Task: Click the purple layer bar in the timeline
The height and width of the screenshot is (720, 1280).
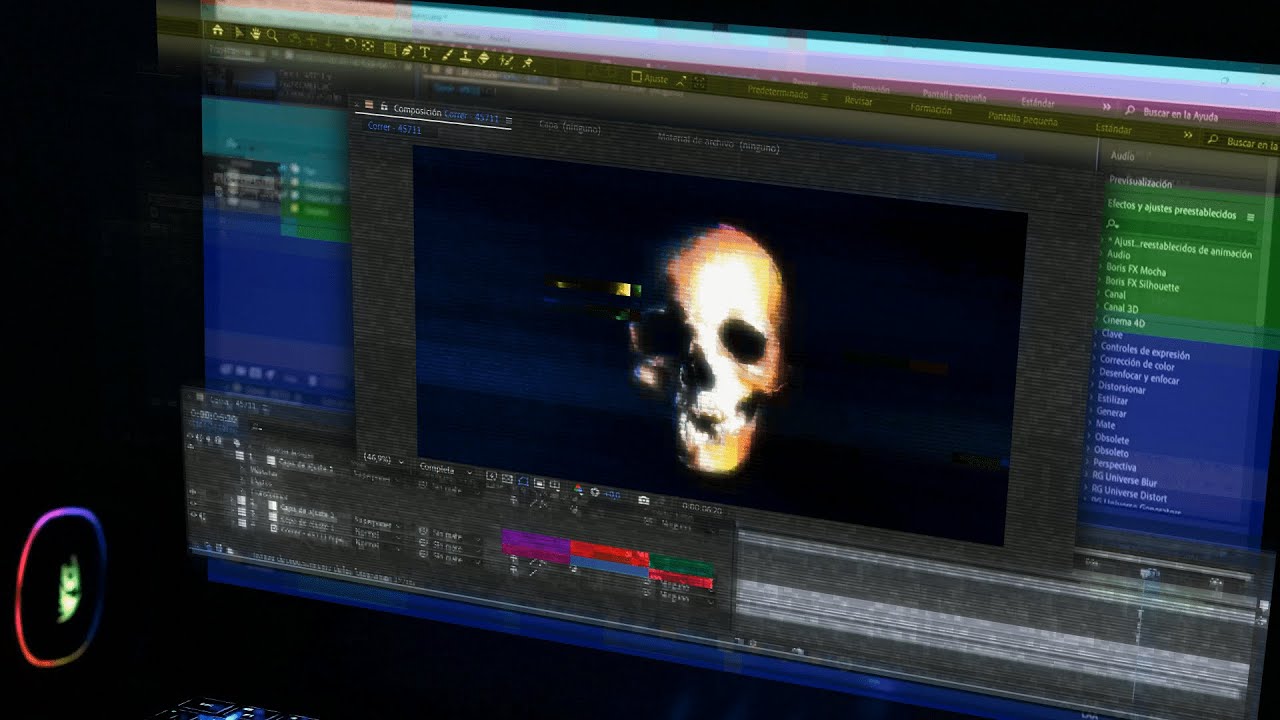Action: point(535,546)
